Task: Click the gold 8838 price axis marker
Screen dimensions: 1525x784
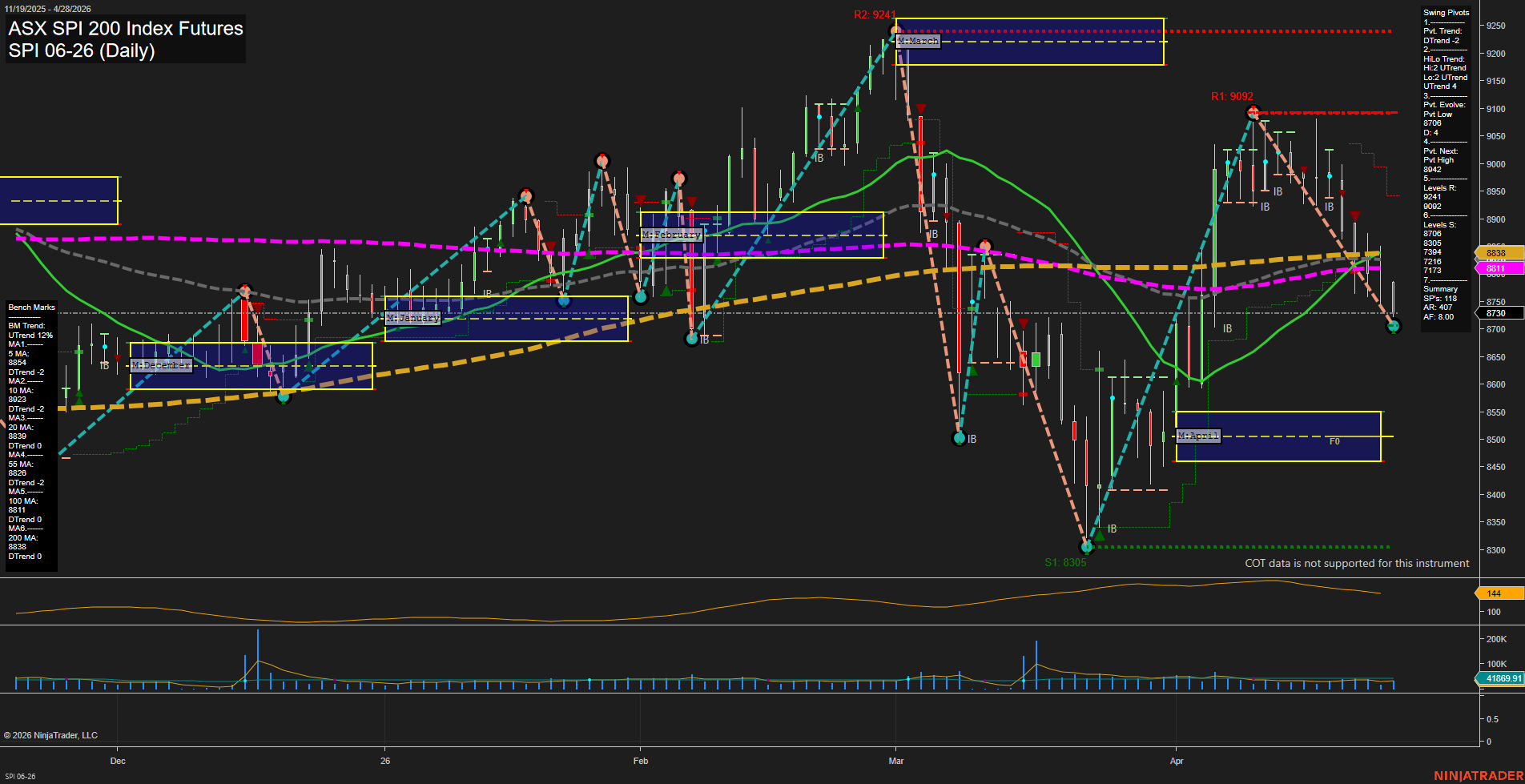Action: (1496, 253)
